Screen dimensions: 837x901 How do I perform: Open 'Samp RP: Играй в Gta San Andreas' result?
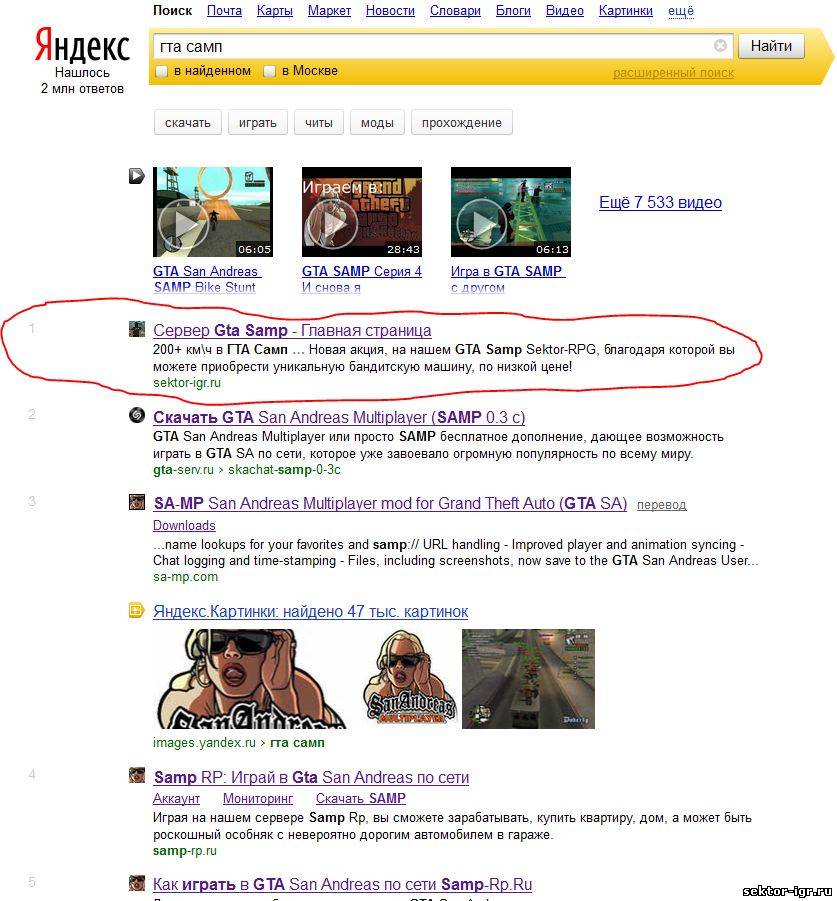311,777
